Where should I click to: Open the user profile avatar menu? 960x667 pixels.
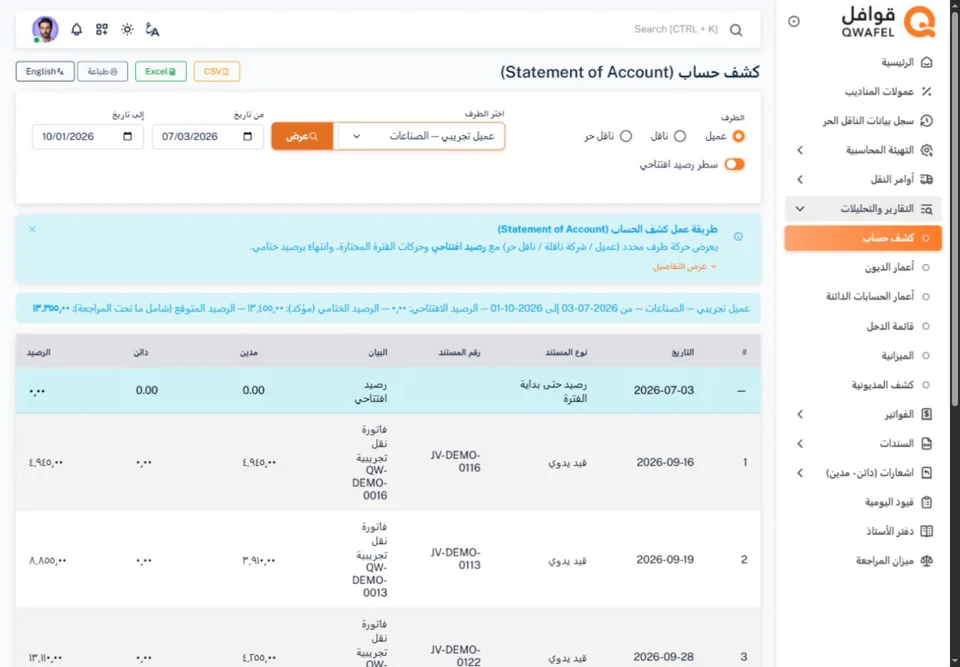(45, 29)
